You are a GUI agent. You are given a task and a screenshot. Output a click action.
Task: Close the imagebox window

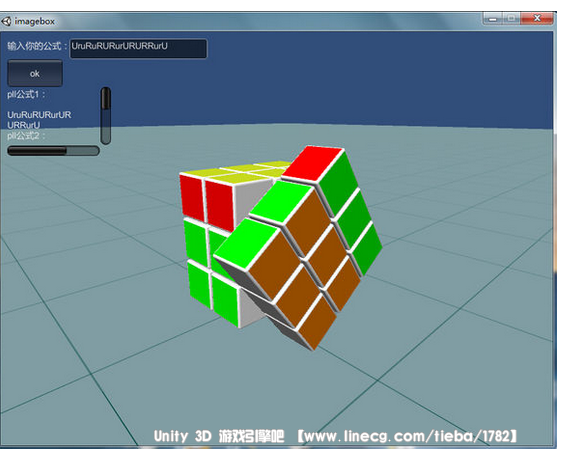537,18
